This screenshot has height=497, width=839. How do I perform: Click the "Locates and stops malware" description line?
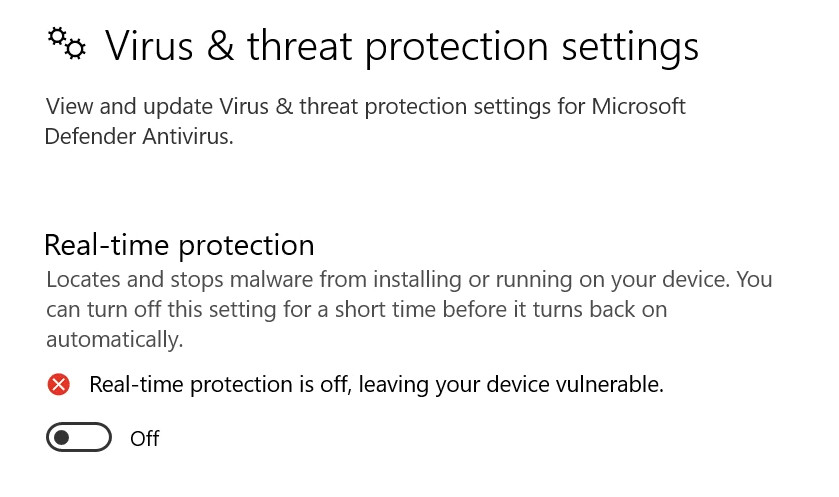coord(408,279)
